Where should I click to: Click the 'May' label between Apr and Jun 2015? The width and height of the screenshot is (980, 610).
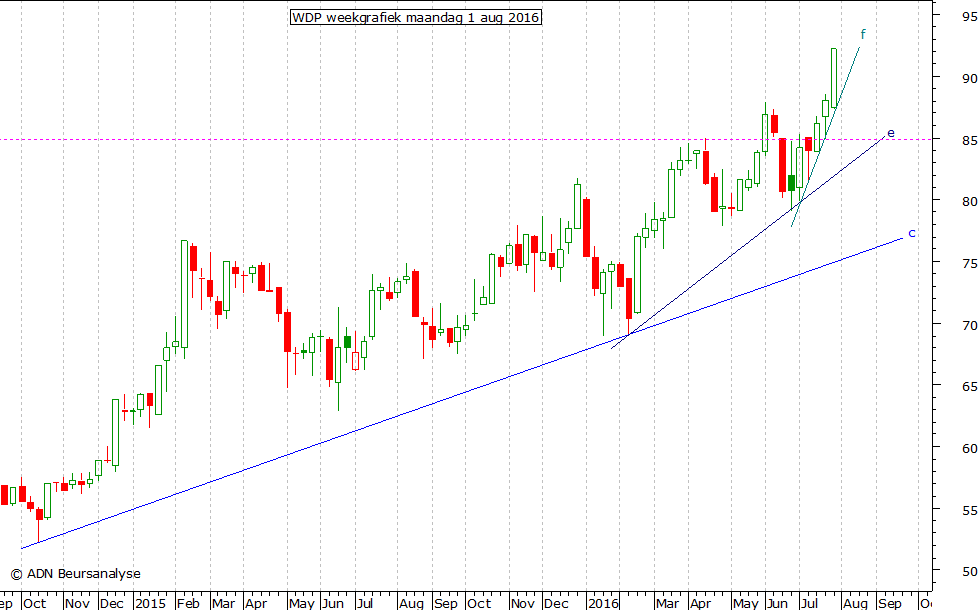coord(302,603)
